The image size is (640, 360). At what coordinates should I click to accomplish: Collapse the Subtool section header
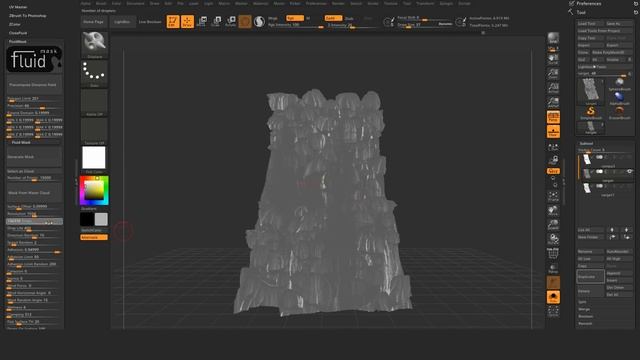587,143
